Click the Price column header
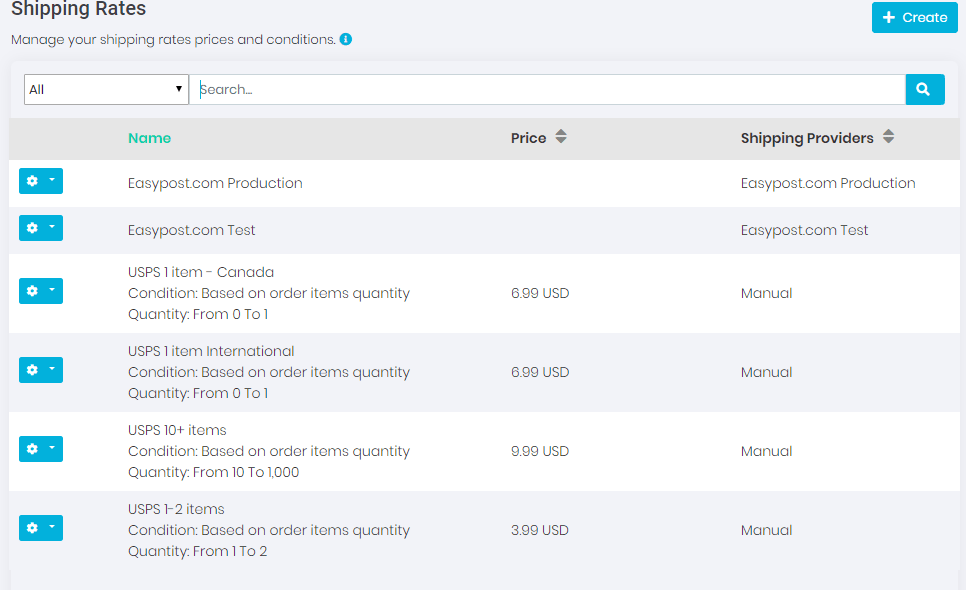966x590 pixels. [528, 138]
